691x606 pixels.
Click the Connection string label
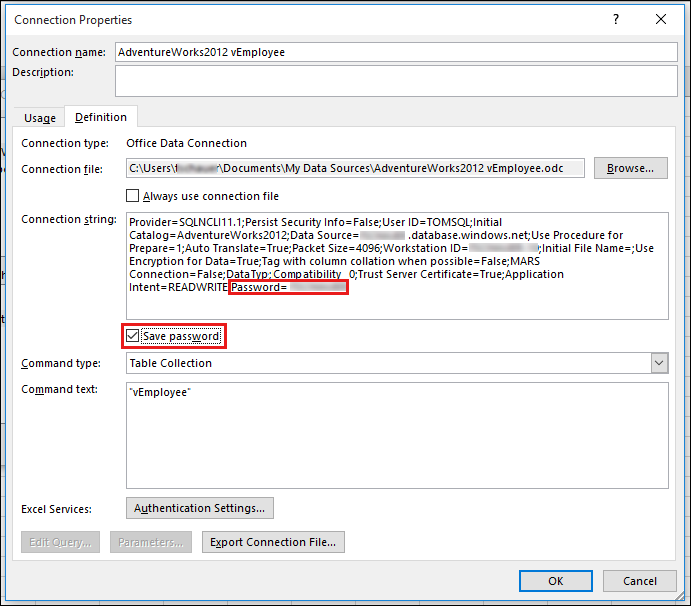point(69,219)
